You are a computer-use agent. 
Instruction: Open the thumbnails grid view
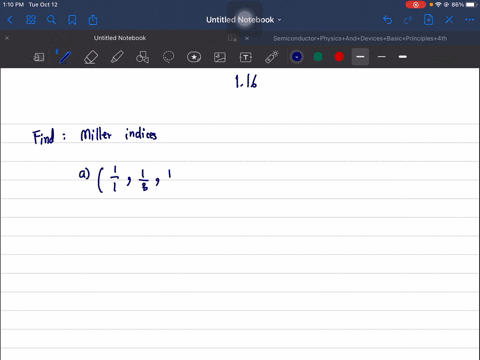point(31,20)
